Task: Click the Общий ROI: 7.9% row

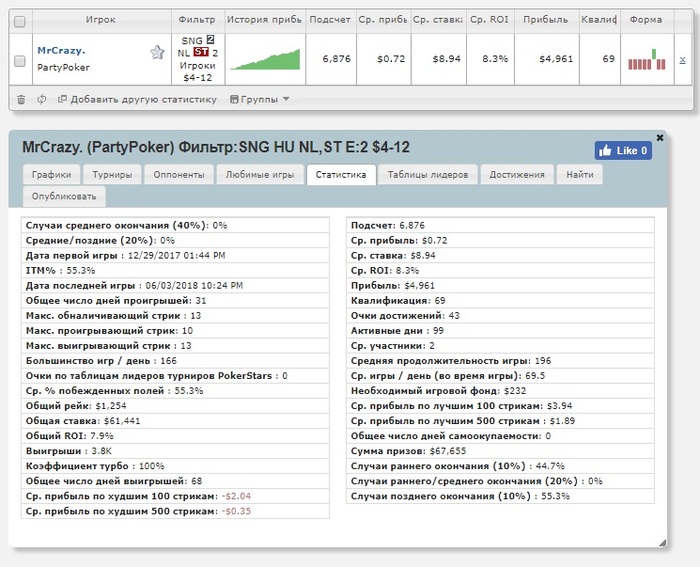Action: (175, 436)
